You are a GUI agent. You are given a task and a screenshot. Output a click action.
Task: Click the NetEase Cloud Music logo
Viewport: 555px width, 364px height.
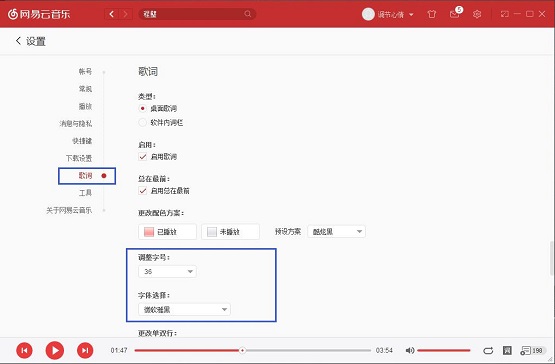[x=39, y=14]
